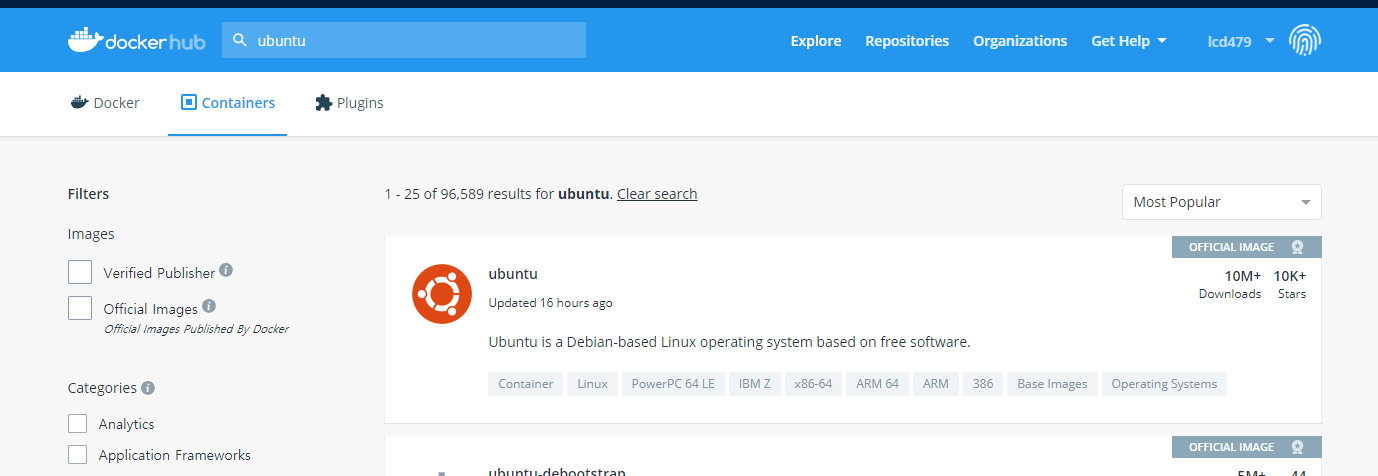Screen dimensions: 1378x476
Task: Open the ubuntu repository title link
Action: click(x=513, y=273)
